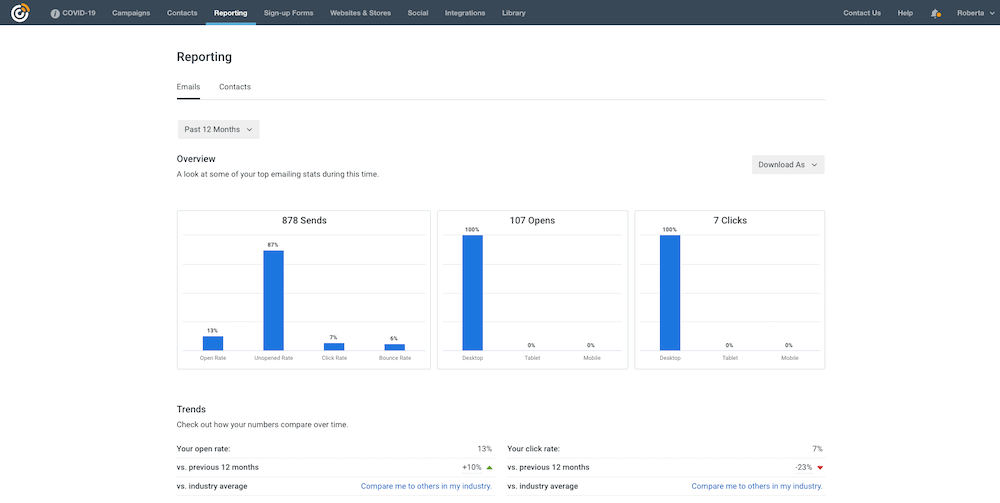The width and height of the screenshot is (1000, 503).
Task: Click the Unopened Rate bar in Sends chart
Action: [x=273, y=300]
